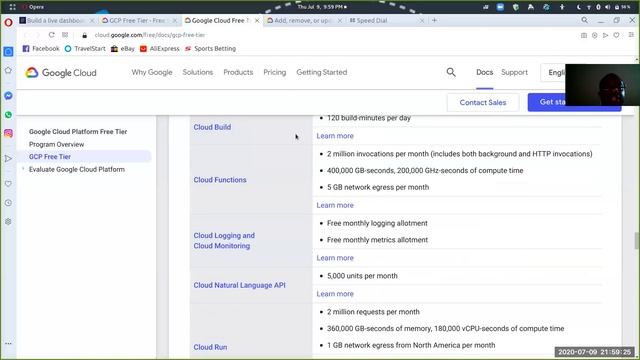Select GCP Free Tier in left nav
640x360 pixels.
click(50, 157)
